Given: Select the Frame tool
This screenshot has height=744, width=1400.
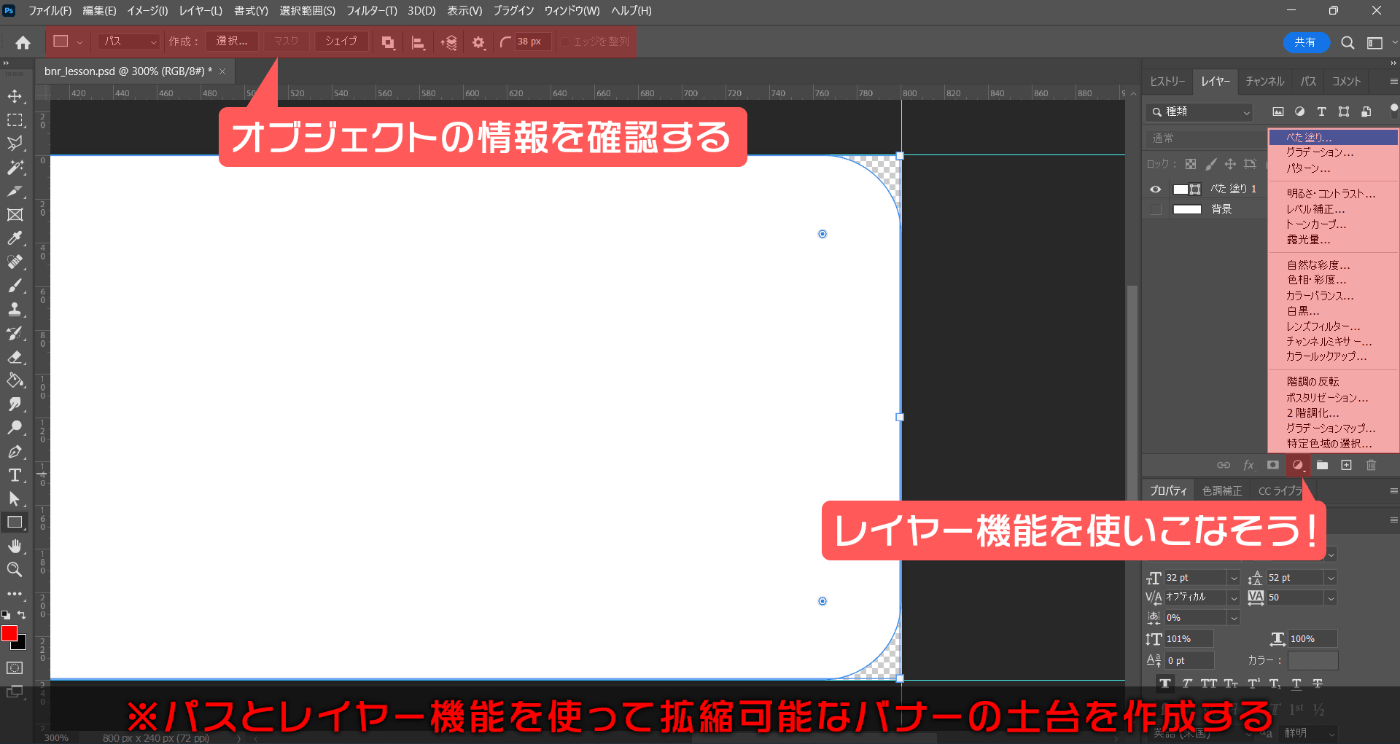Looking at the screenshot, I should [15, 215].
